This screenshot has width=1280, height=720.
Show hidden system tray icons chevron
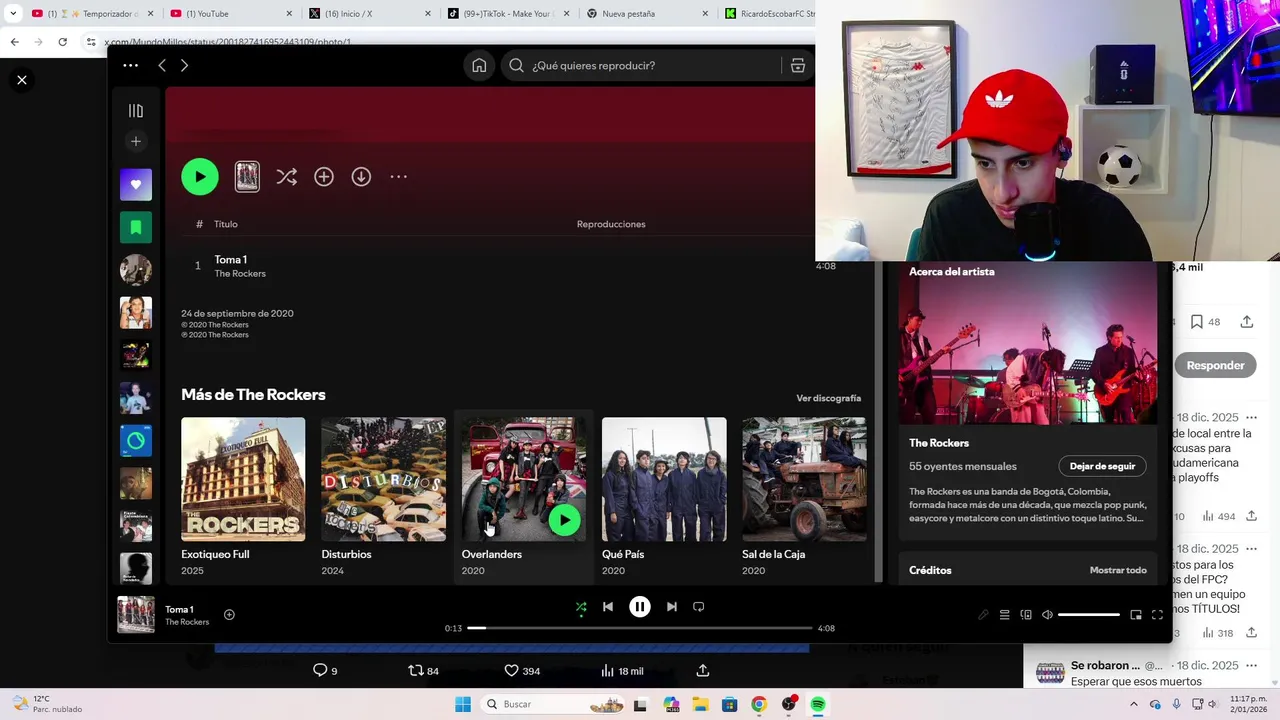point(1136,704)
